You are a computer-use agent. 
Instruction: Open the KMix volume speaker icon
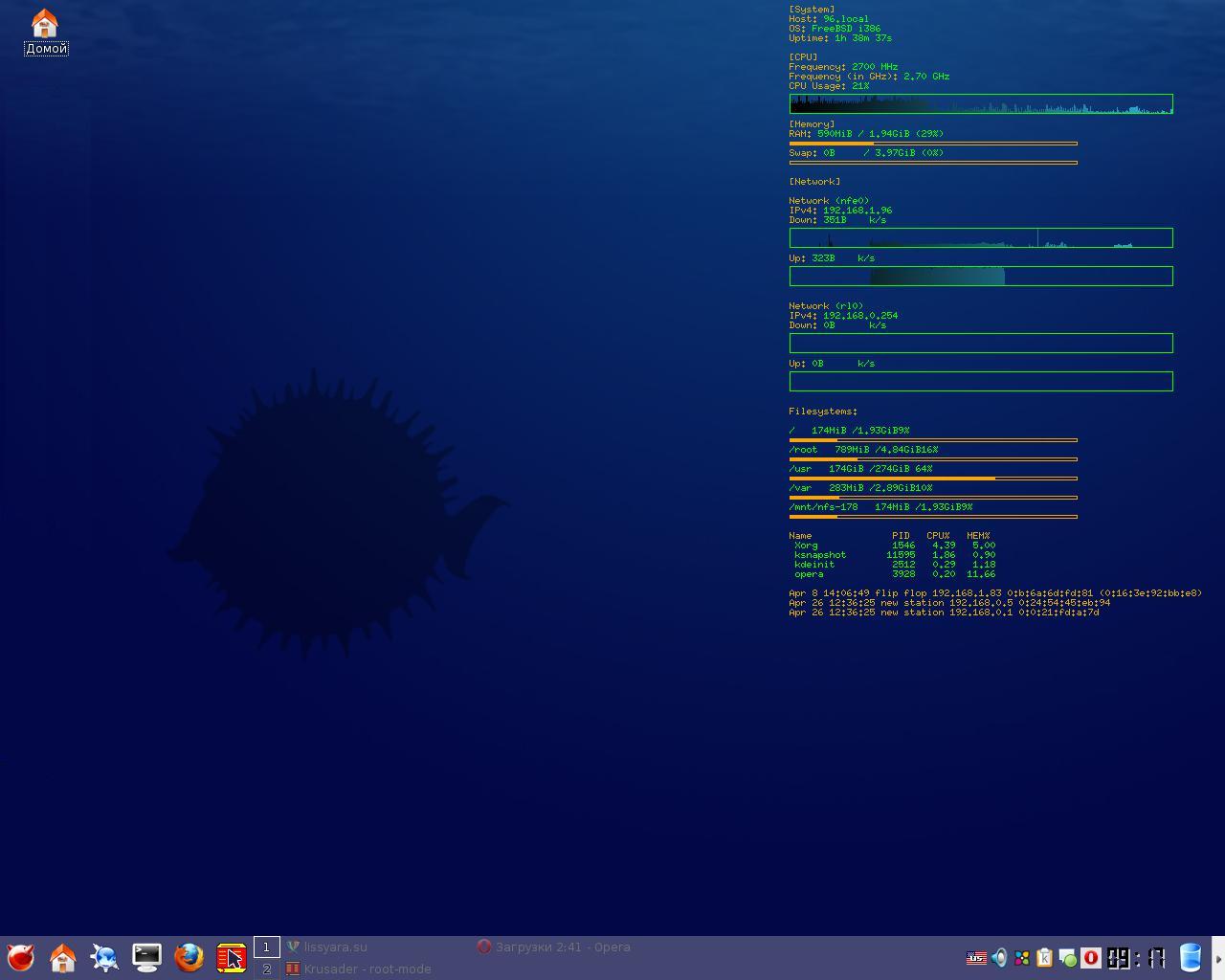click(x=999, y=958)
